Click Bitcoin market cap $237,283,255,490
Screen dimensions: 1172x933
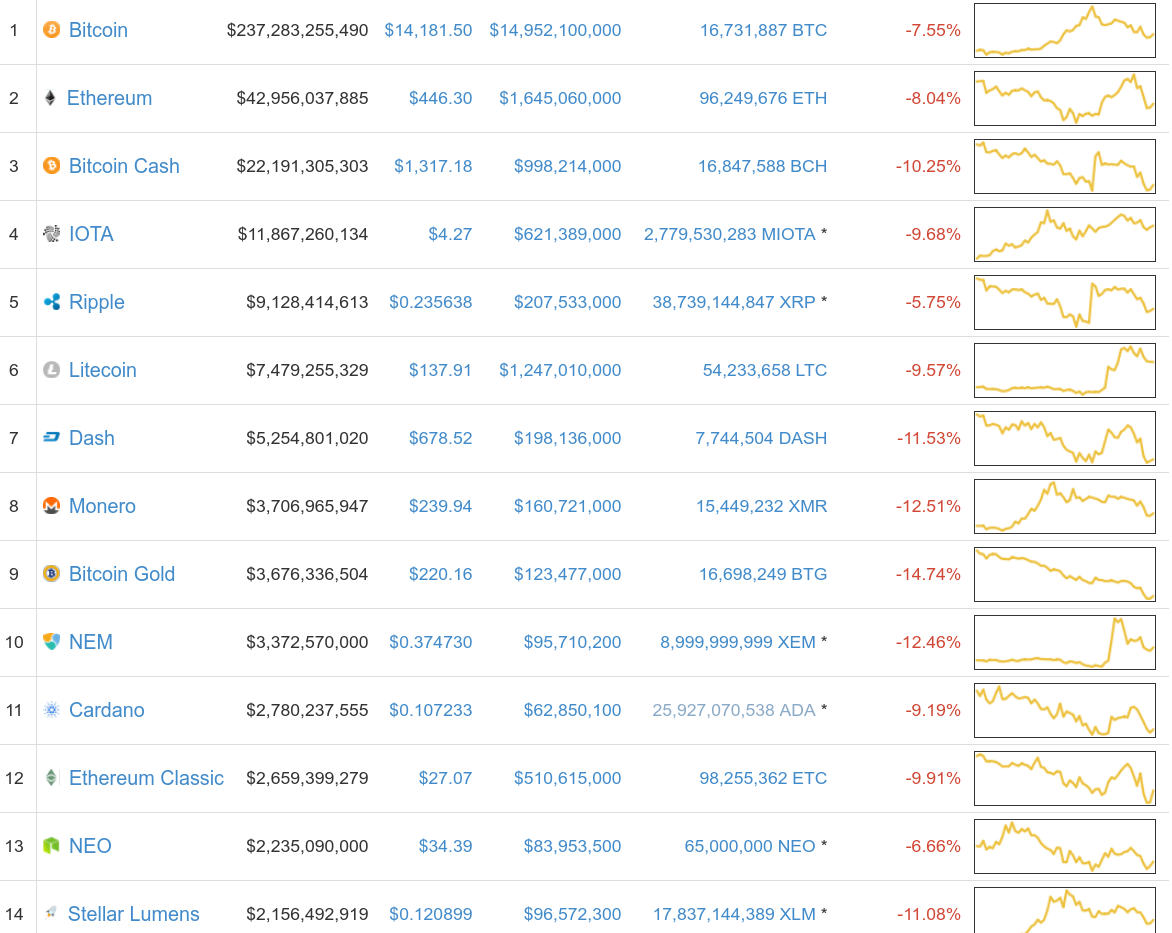pos(297,31)
